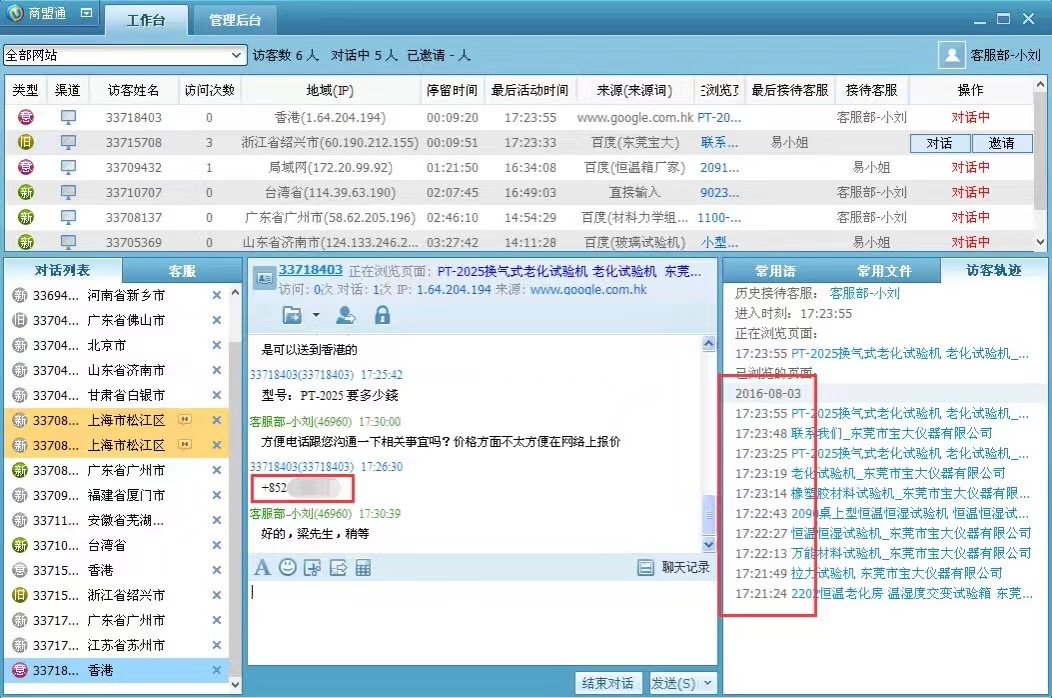The image size is (1052, 698).
Task: Open the calculator icon in chat toolbar
Action: tap(363, 568)
